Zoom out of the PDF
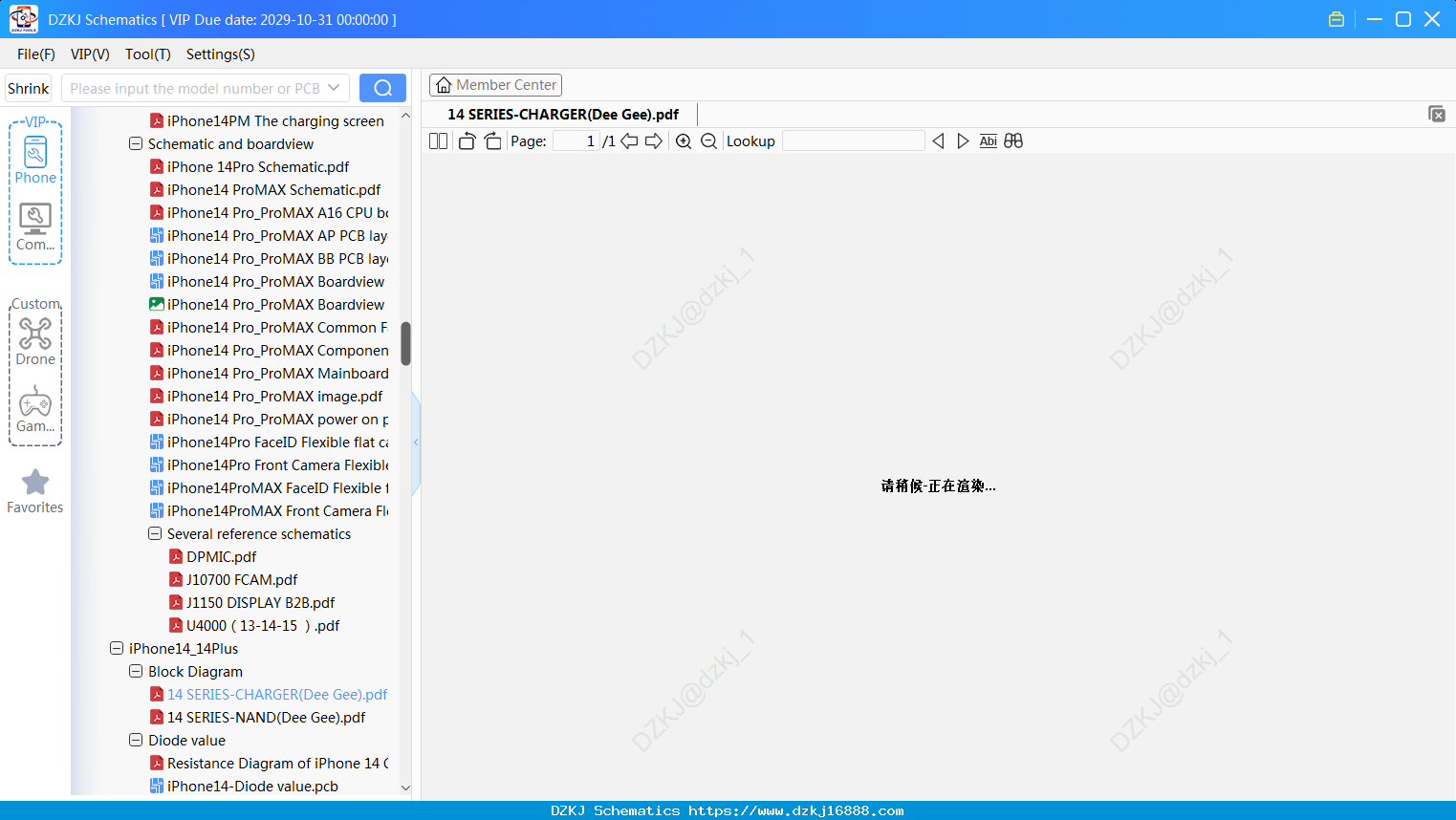 [708, 141]
